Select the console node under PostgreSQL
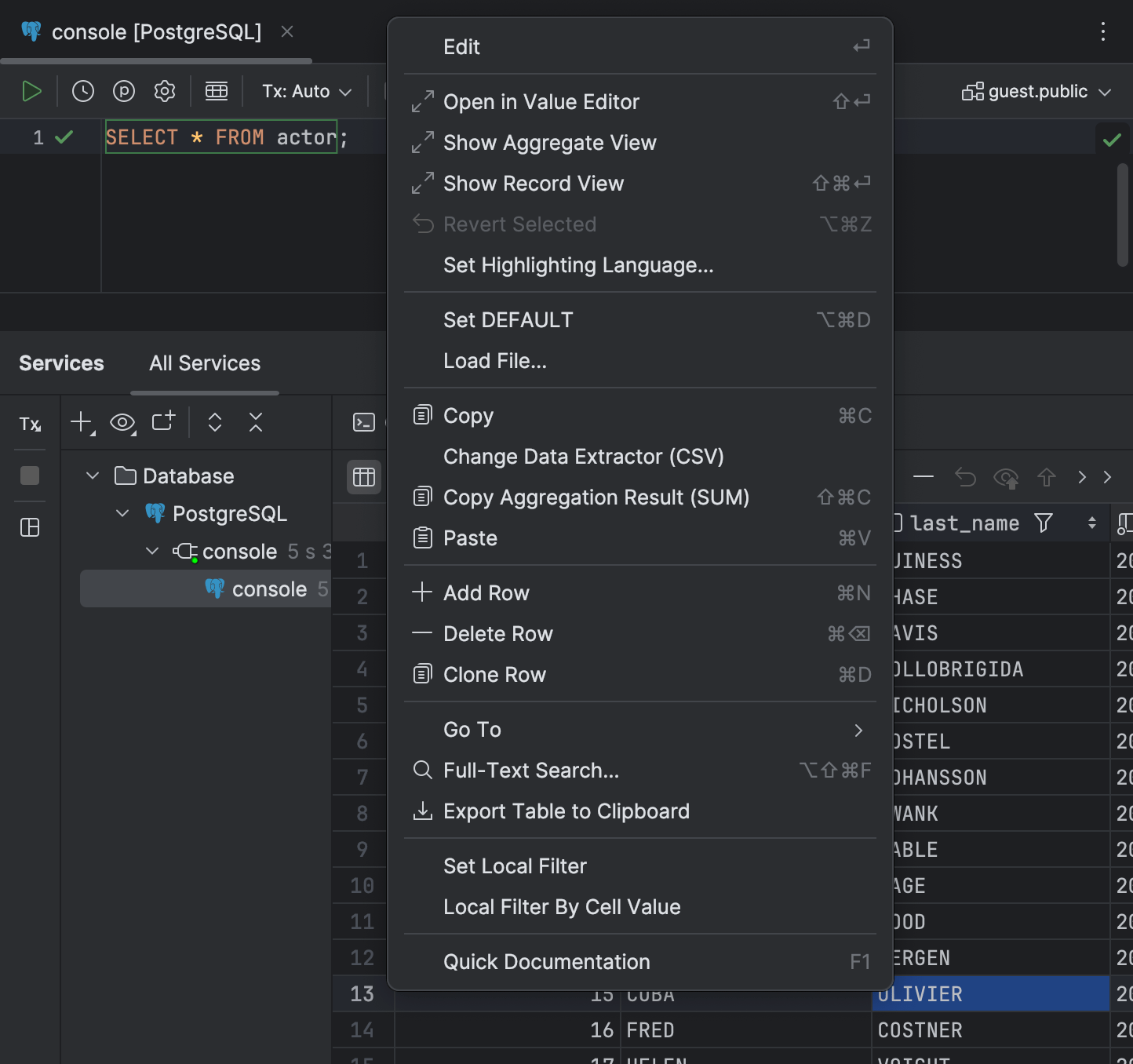The height and width of the screenshot is (1064, 1133). tap(240, 551)
